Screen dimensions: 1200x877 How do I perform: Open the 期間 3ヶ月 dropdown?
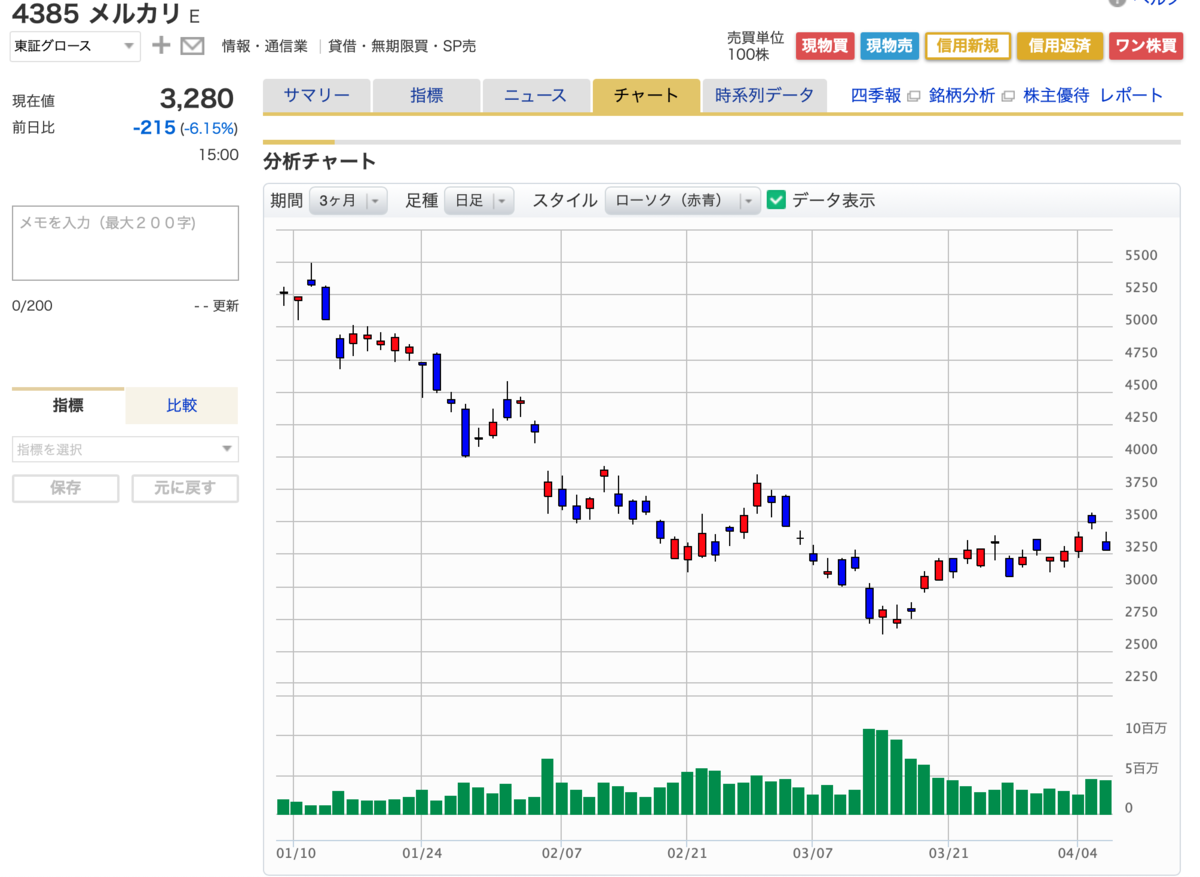click(347, 200)
